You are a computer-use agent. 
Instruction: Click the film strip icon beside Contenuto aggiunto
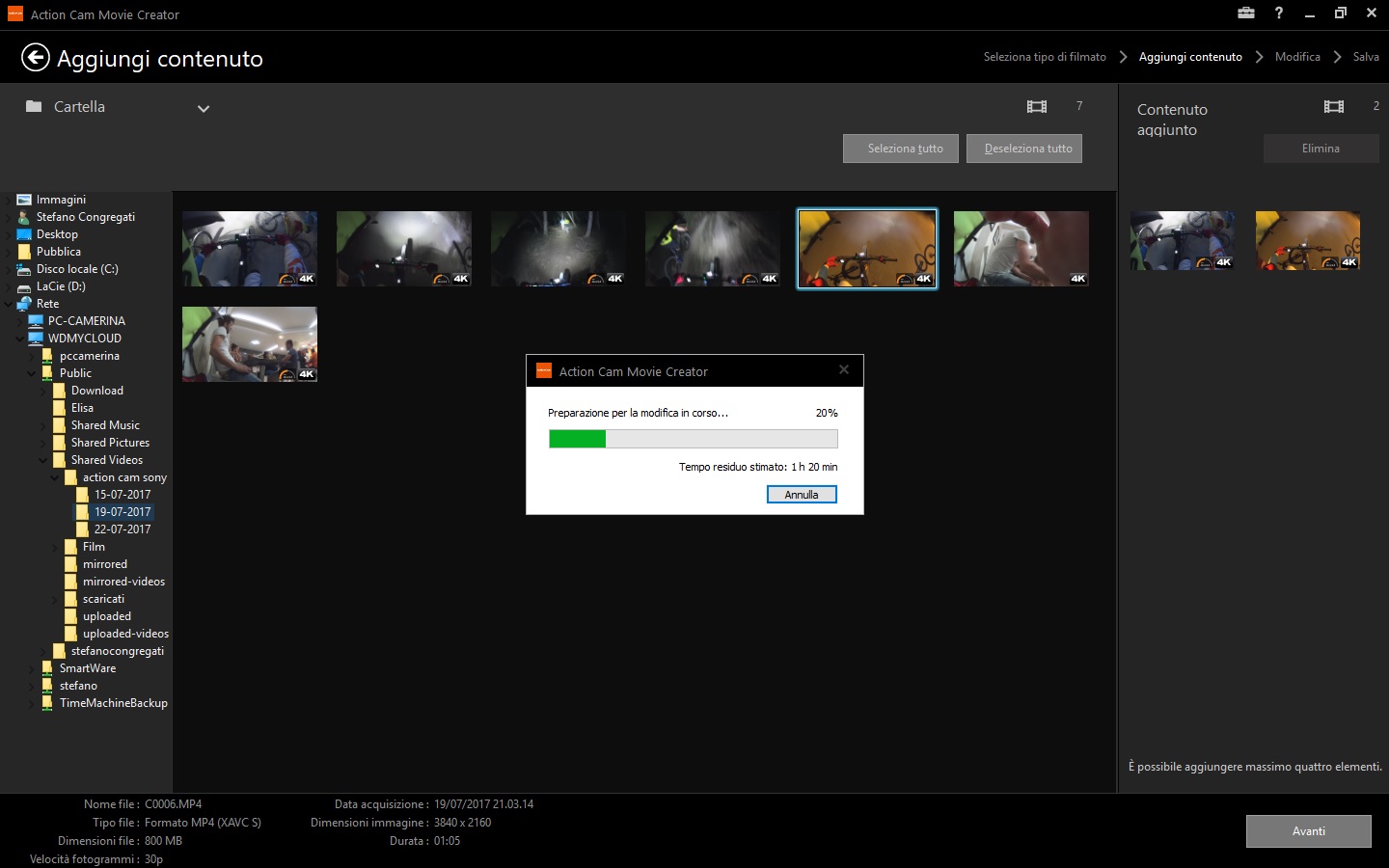point(1334,106)
